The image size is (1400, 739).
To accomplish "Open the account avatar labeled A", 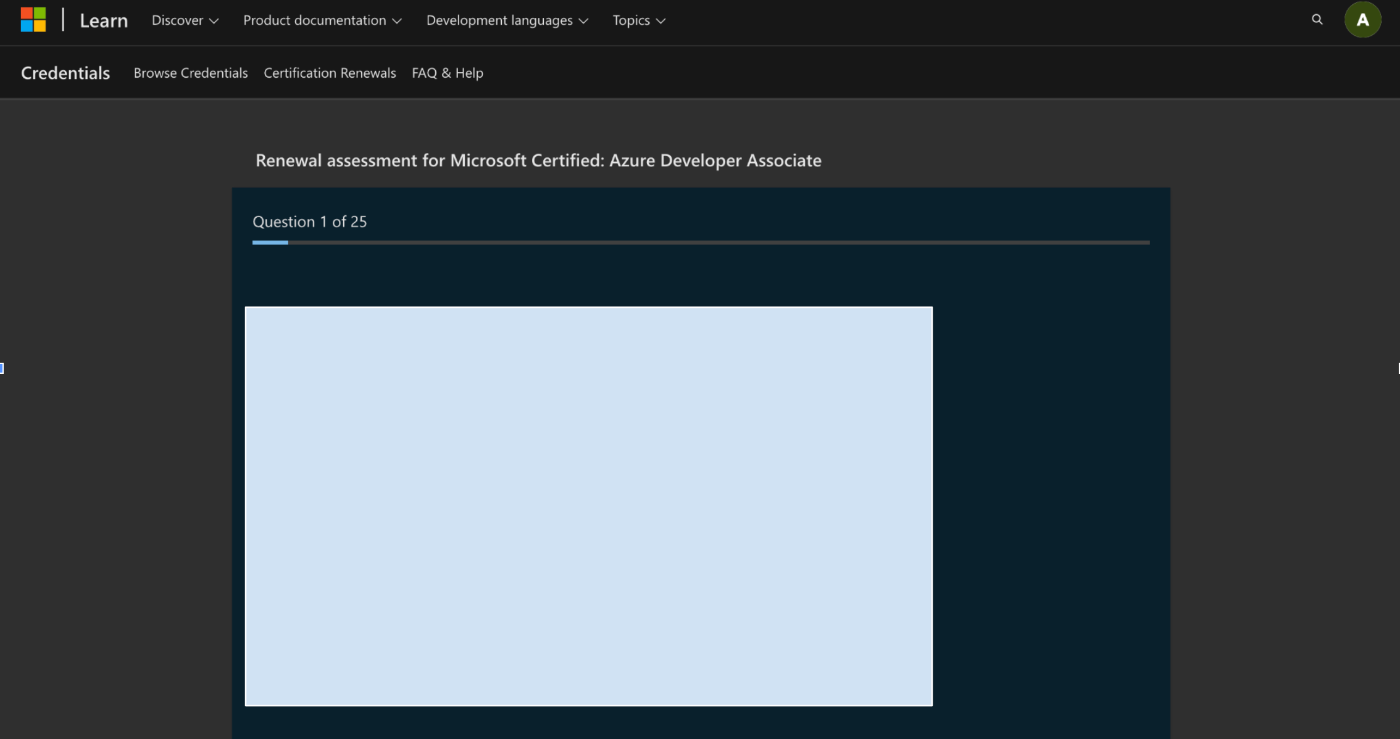I will click(x=1362, y=20).
